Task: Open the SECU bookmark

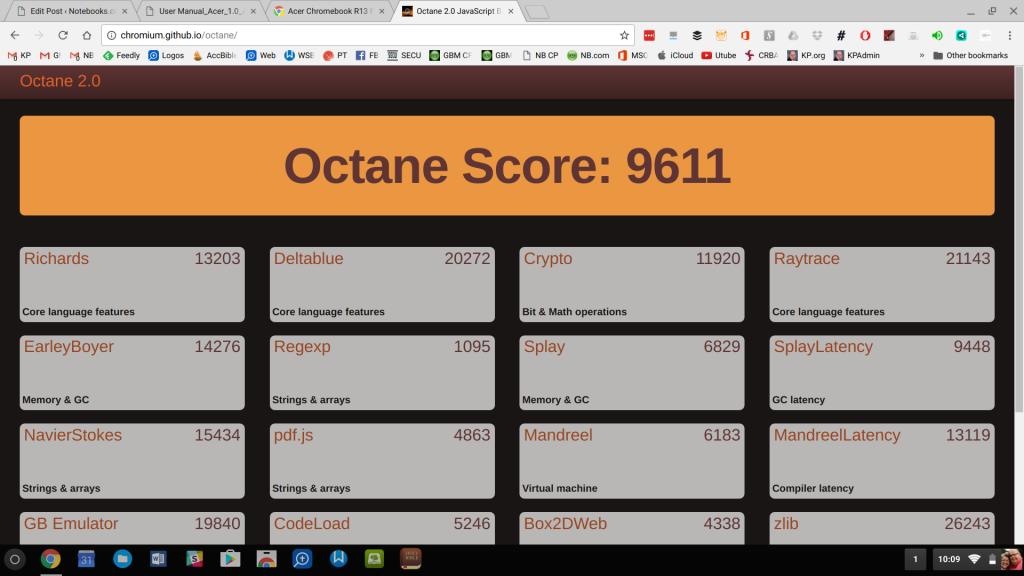Action: pos(404,56)
